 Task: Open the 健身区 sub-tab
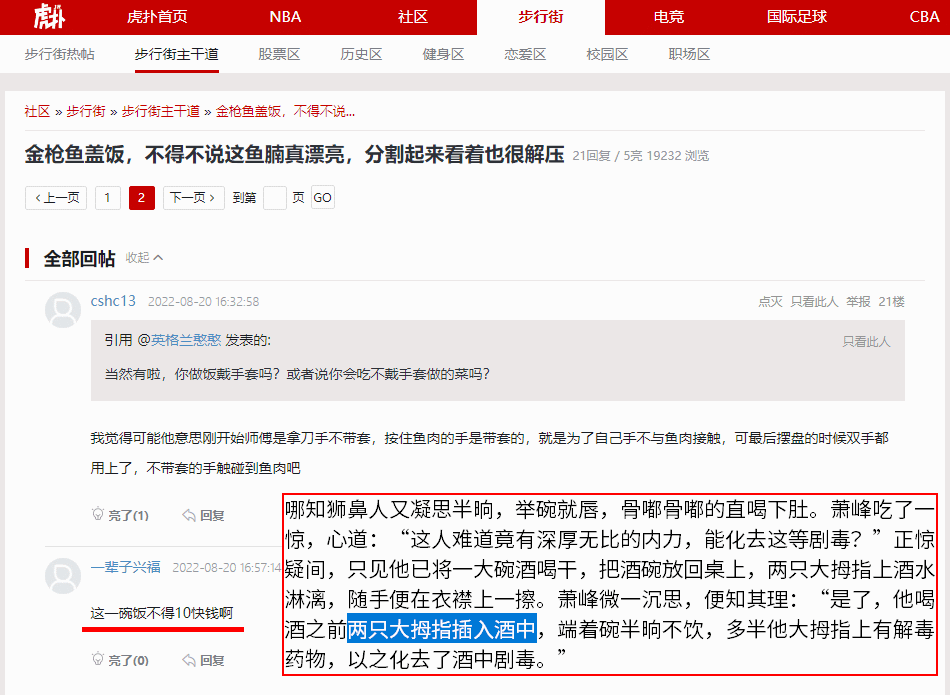click(443, 55)
